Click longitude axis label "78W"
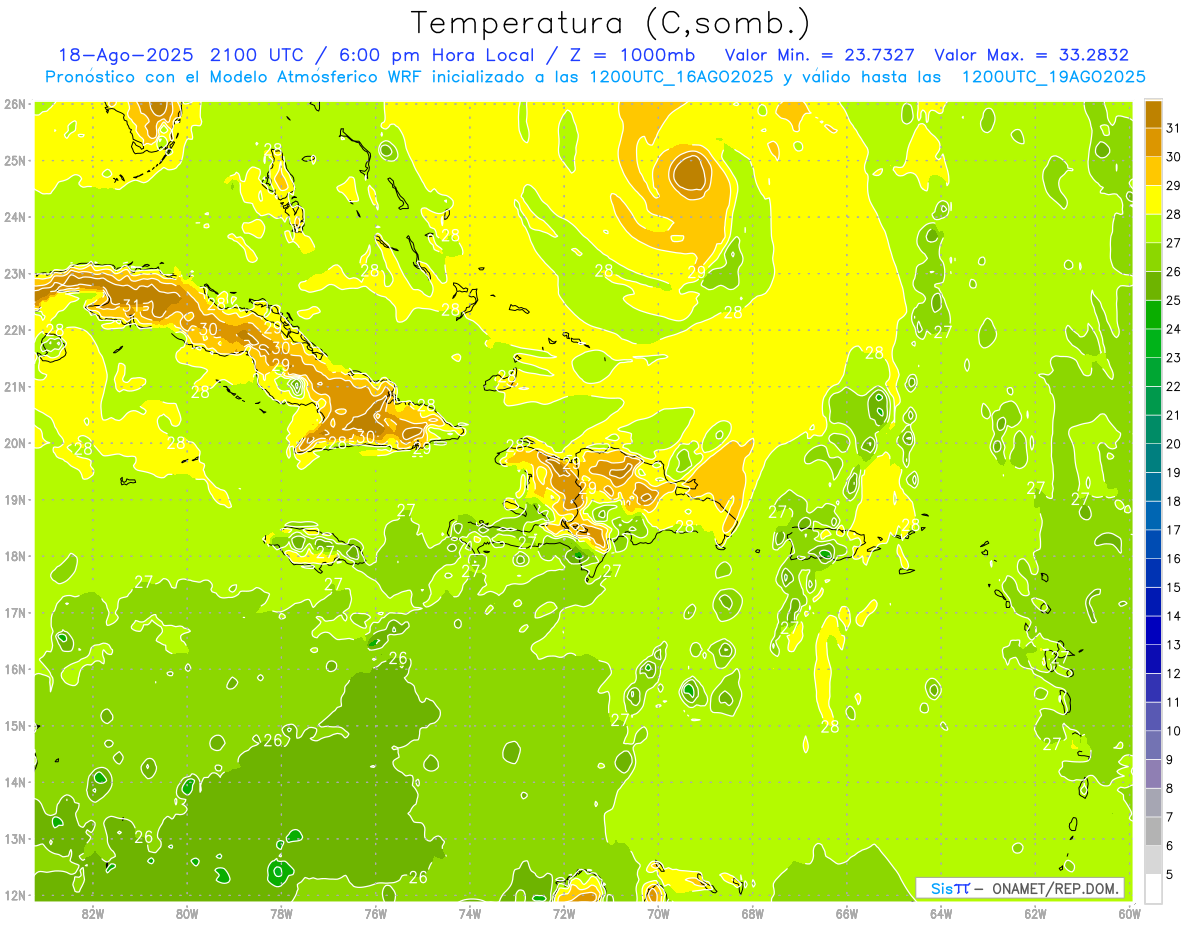1200x927 pixels. (x=281, y=912)
